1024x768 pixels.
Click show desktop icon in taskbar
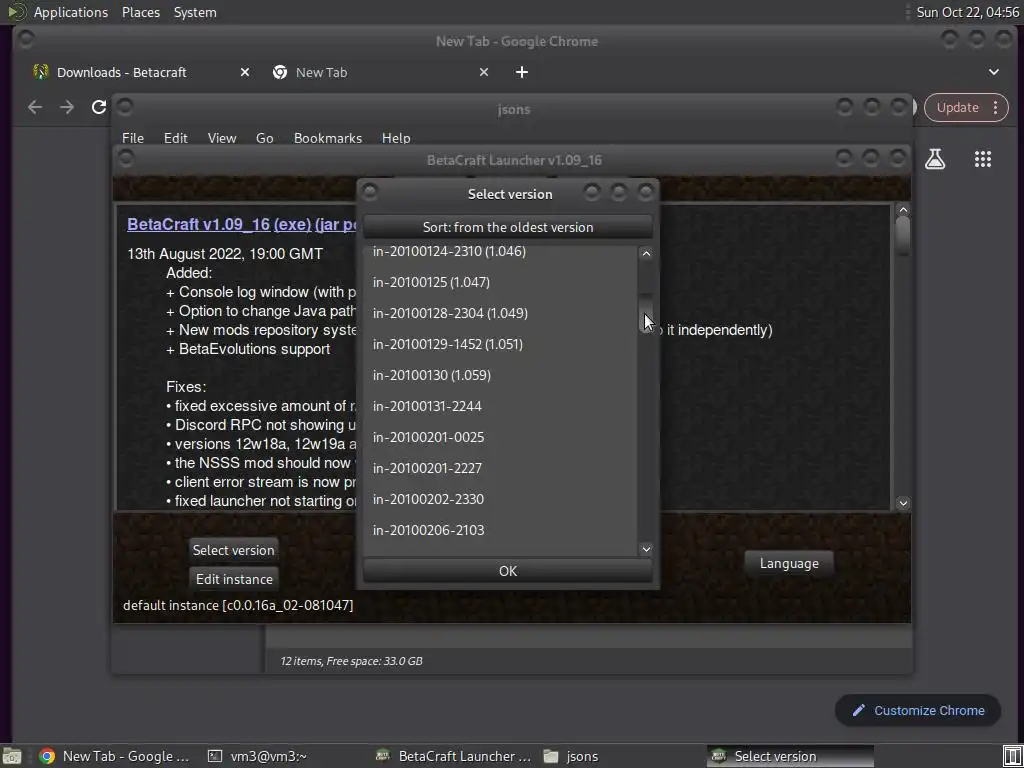pyautogui.click(x=11, y=756)
